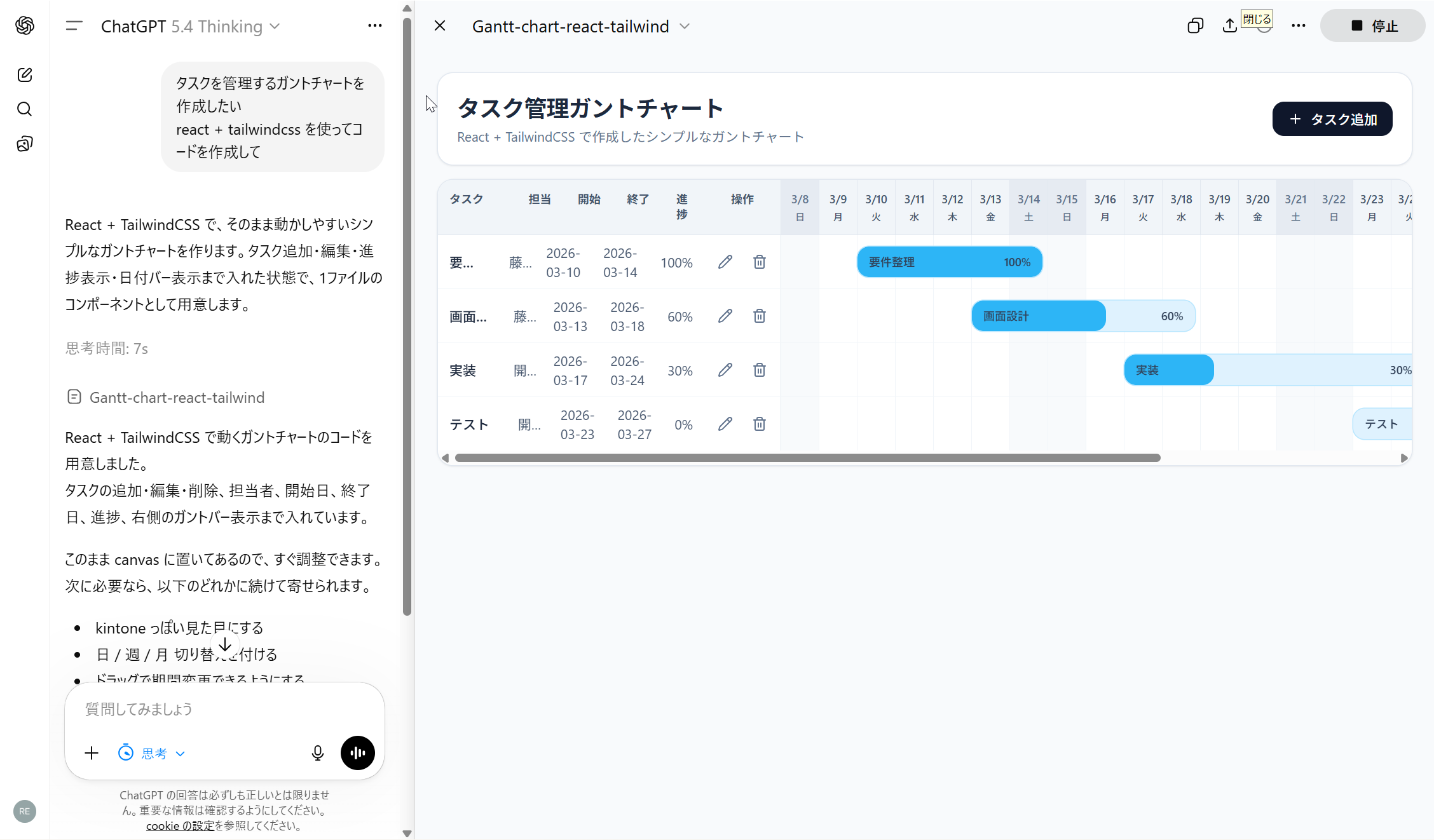The width and height of the screenshot is (1434, 840).
Task: Delete the 実装 task with trash icon
Action: tap(760, 370)
